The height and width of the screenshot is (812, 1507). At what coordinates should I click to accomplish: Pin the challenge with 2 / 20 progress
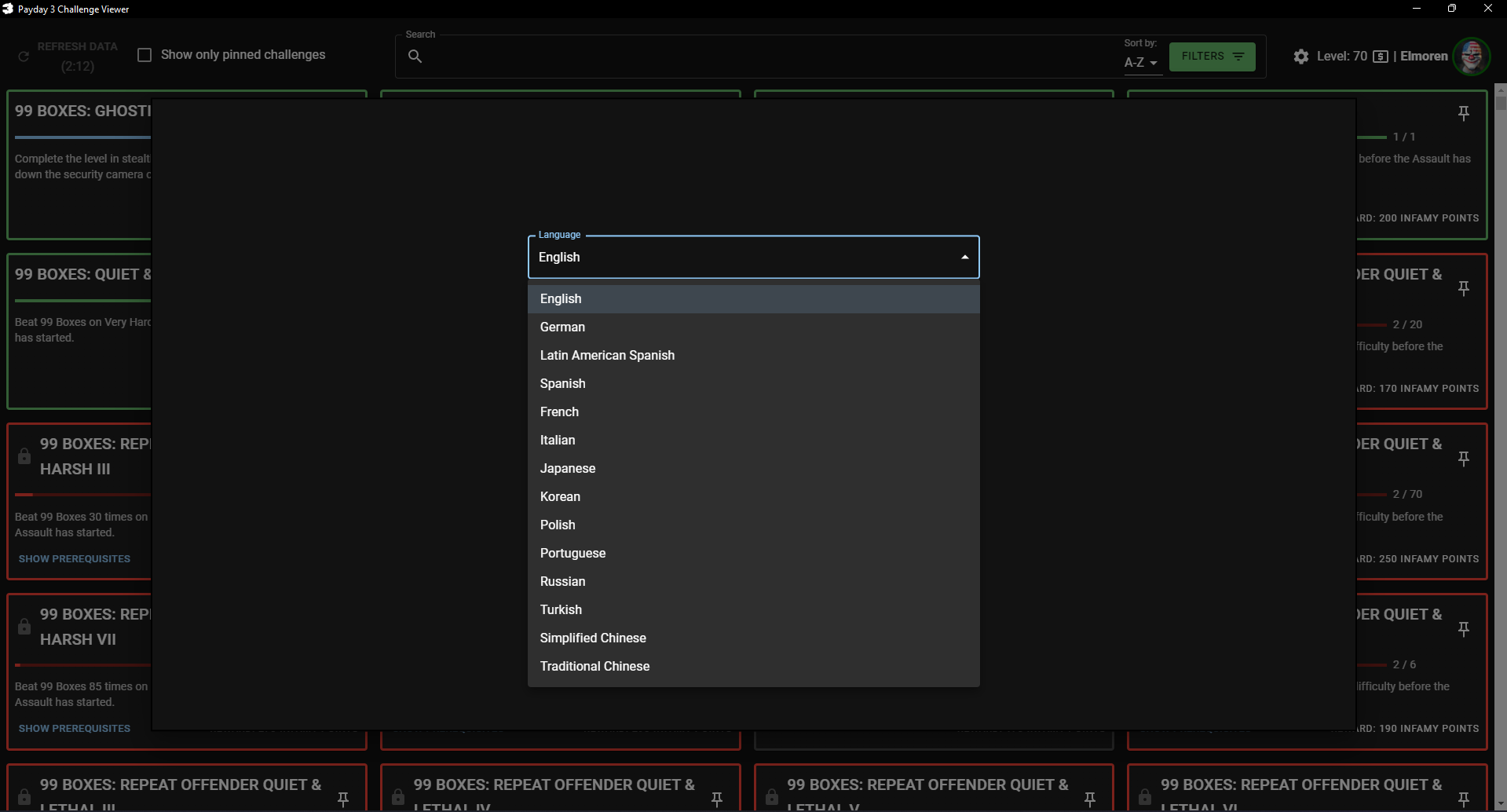tap(1464, 288)
